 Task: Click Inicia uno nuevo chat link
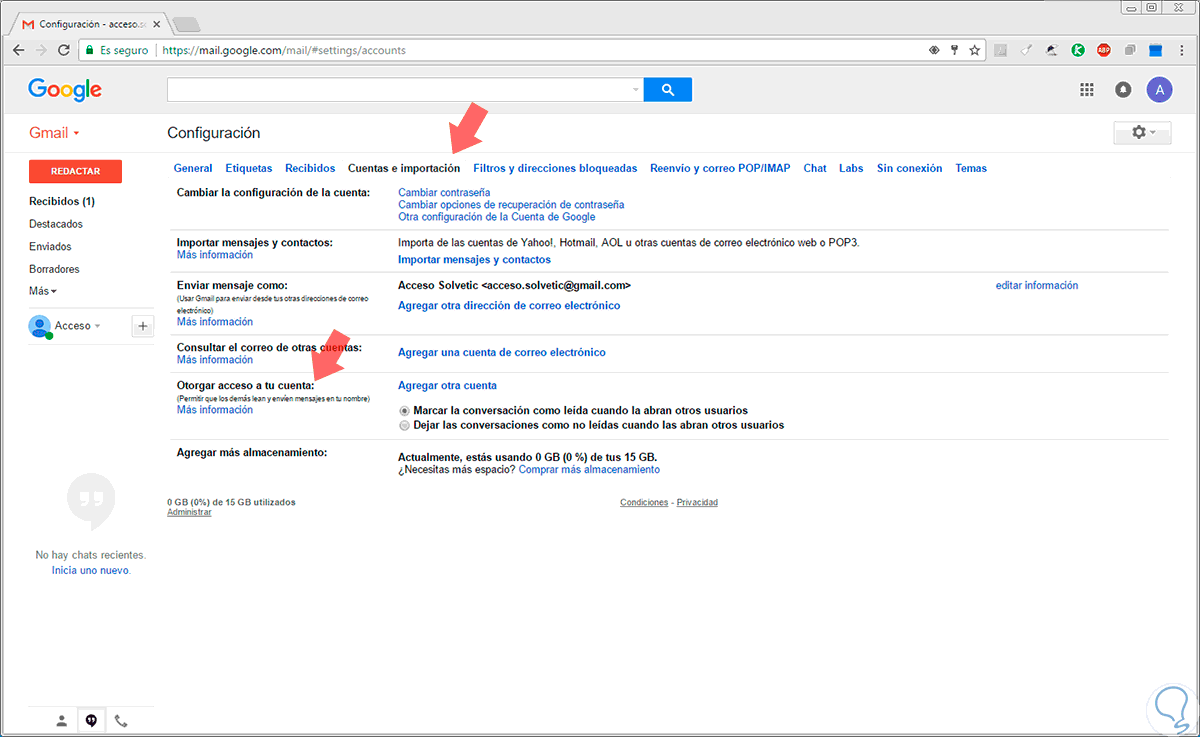click(x=91, y=570)
